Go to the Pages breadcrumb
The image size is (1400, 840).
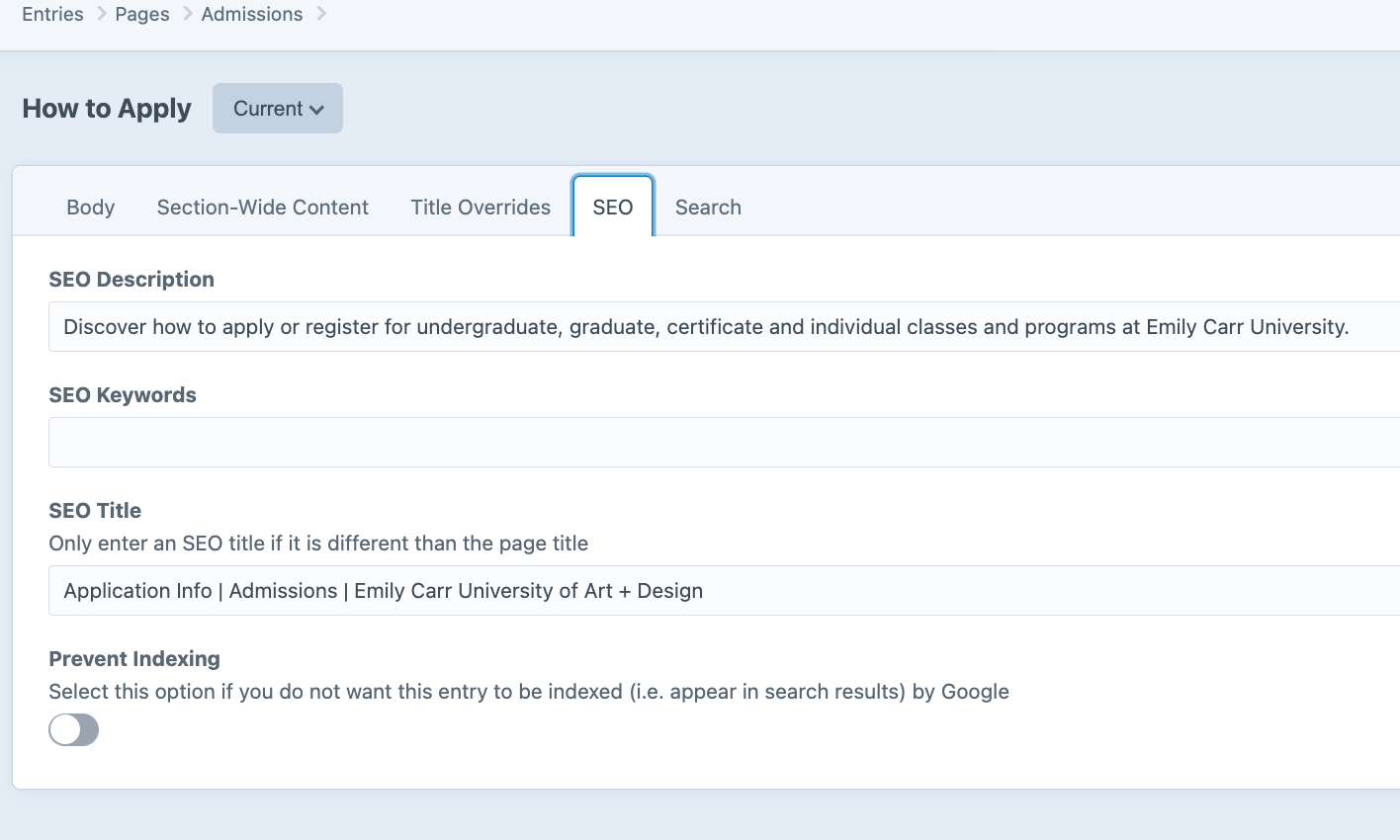point(142,14)
